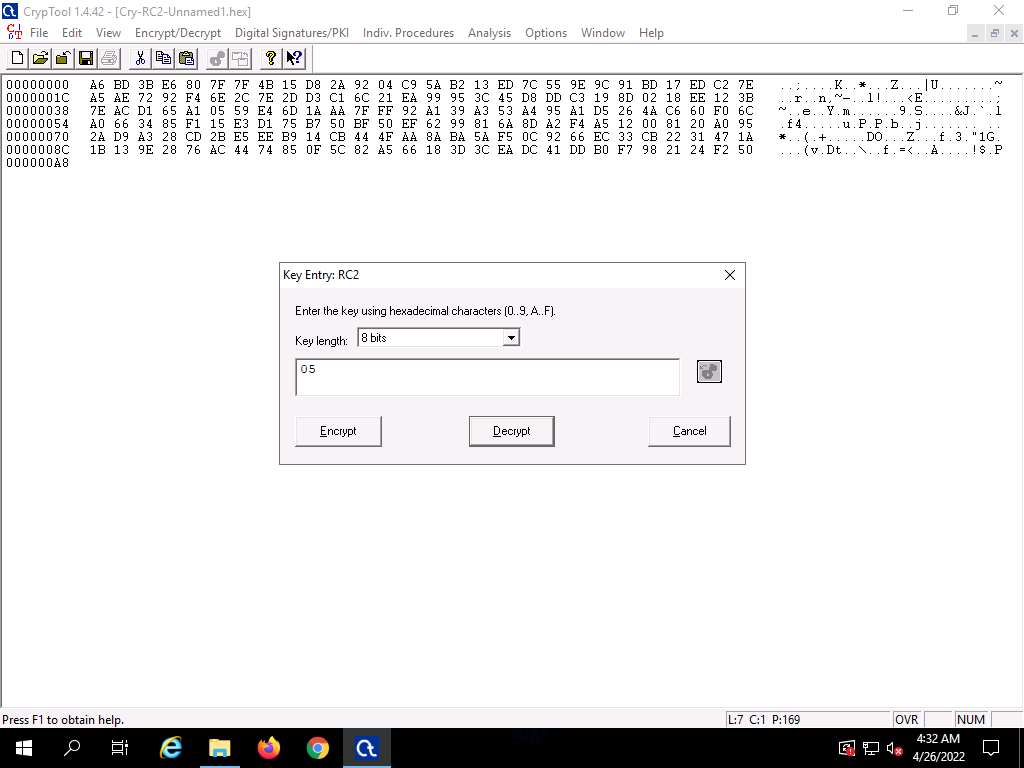Image resolution: width=1024 pixels, height=768 pixels.
Task: Click the Copy toolbar icon
Action: click(x=163, y=58)
